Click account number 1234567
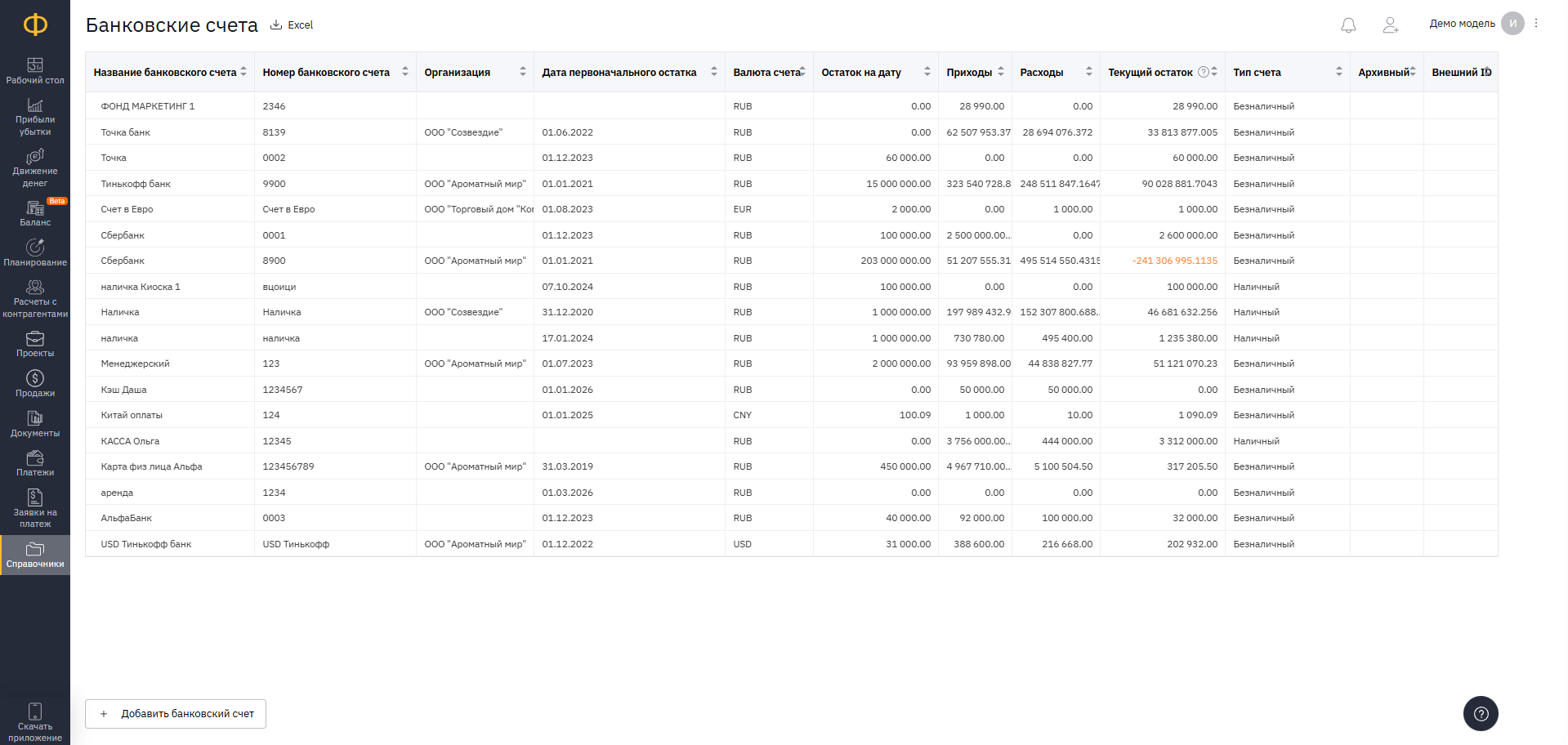Viewport: 1568px width, 745px height. click(283, 390)
